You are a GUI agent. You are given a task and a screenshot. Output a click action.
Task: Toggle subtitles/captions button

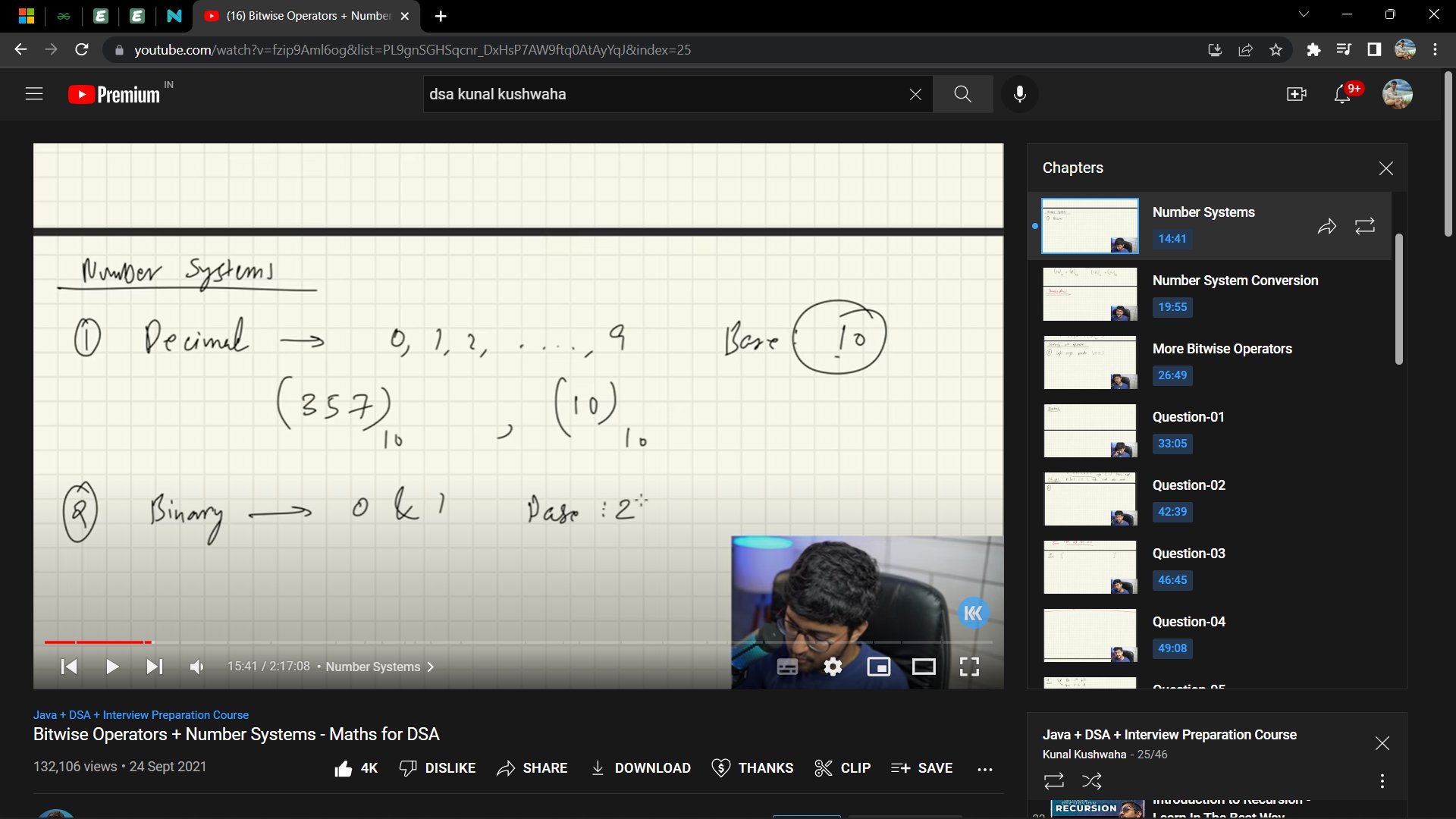click(787, 667)
